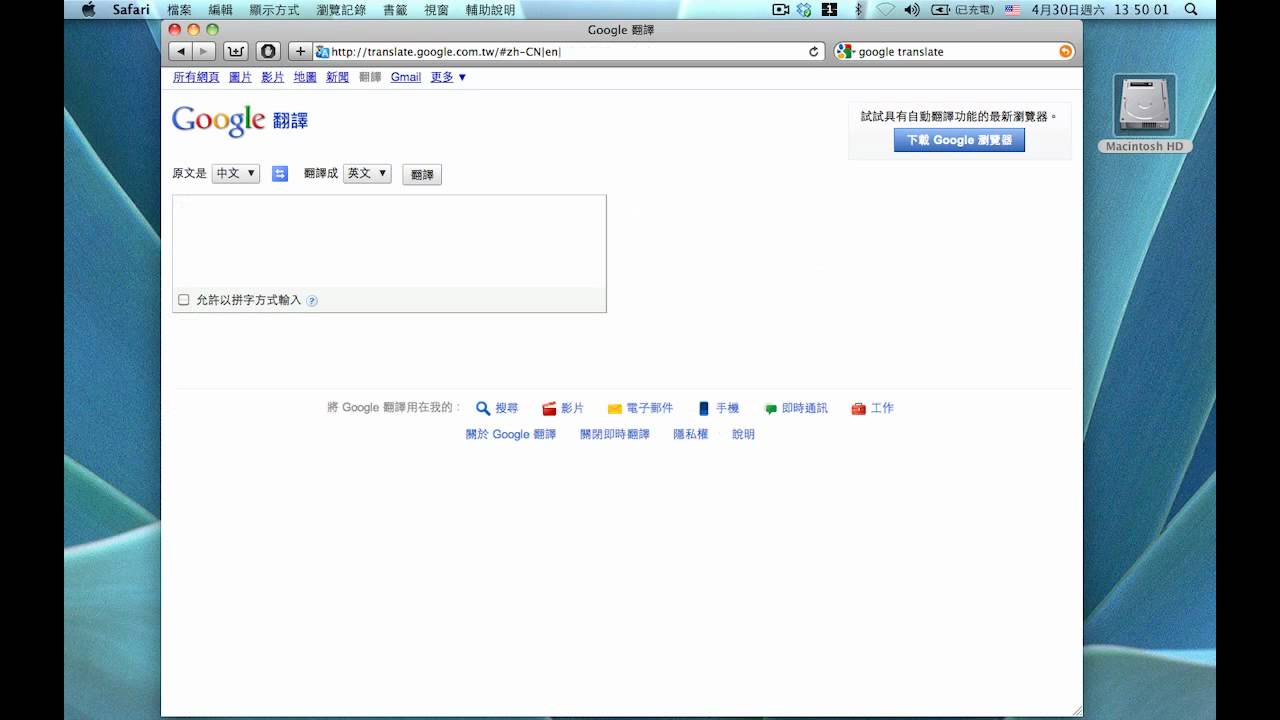Open the 檔案 menu

(x=179, y=9)
